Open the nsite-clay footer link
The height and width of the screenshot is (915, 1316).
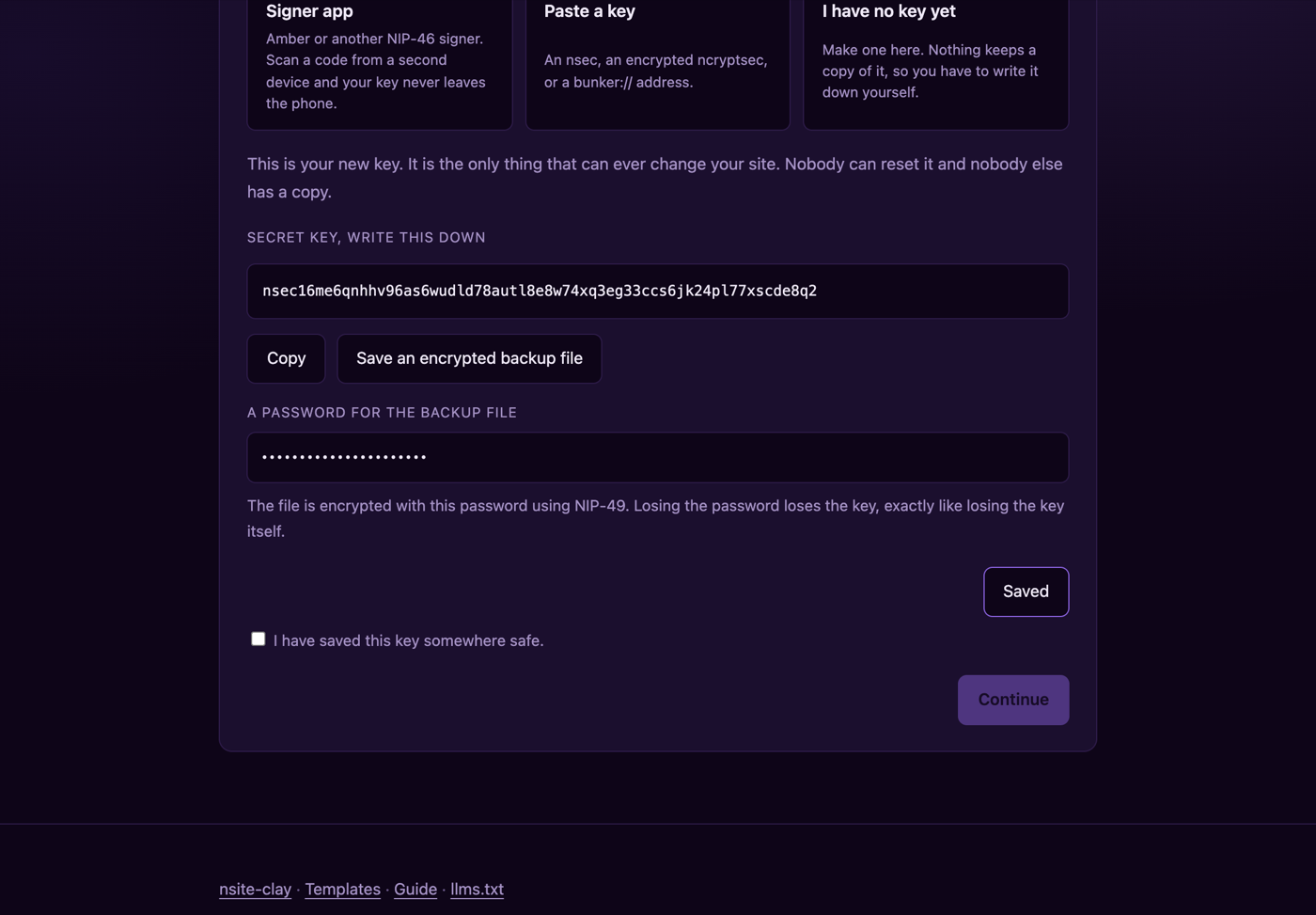click(255, 889)
